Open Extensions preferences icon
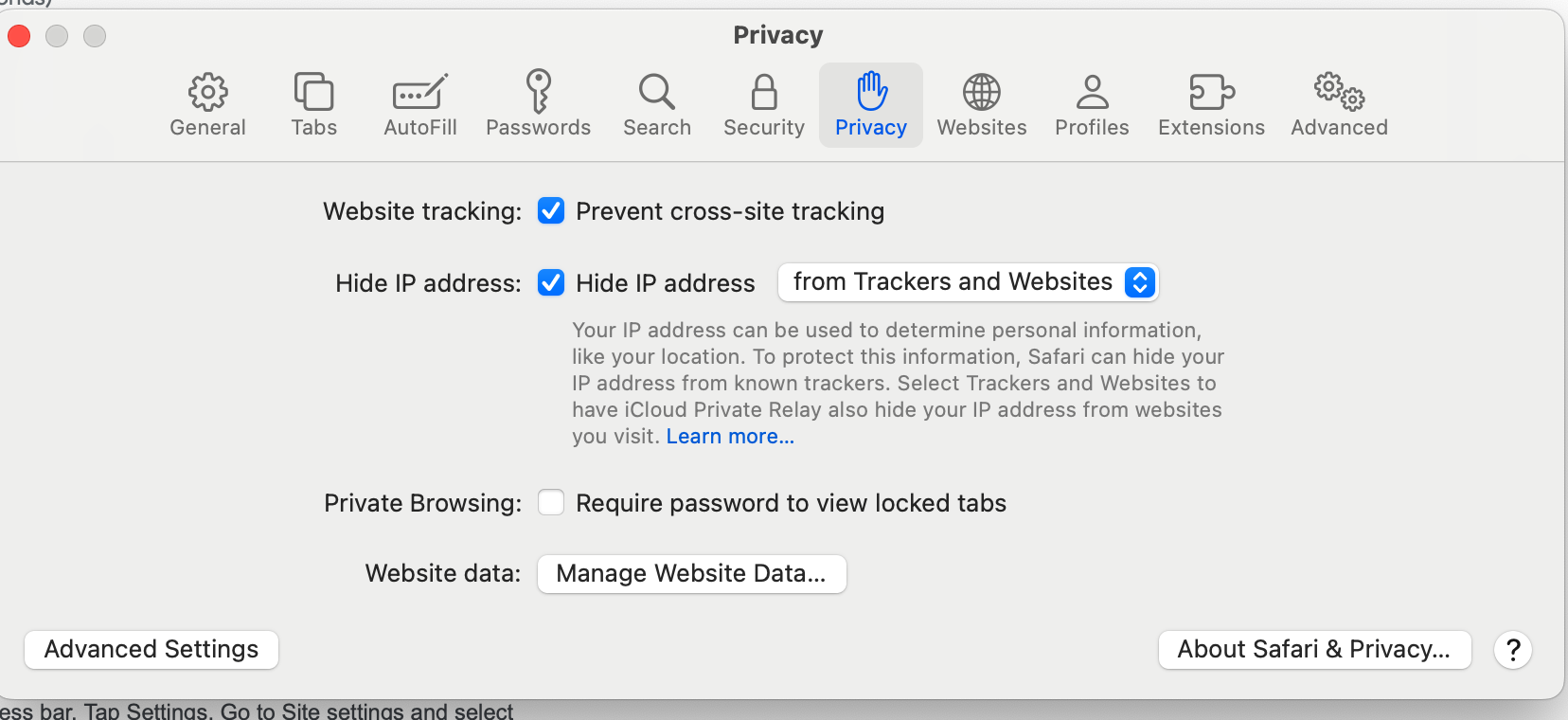1568x720 pixels. click(1210, 104)
